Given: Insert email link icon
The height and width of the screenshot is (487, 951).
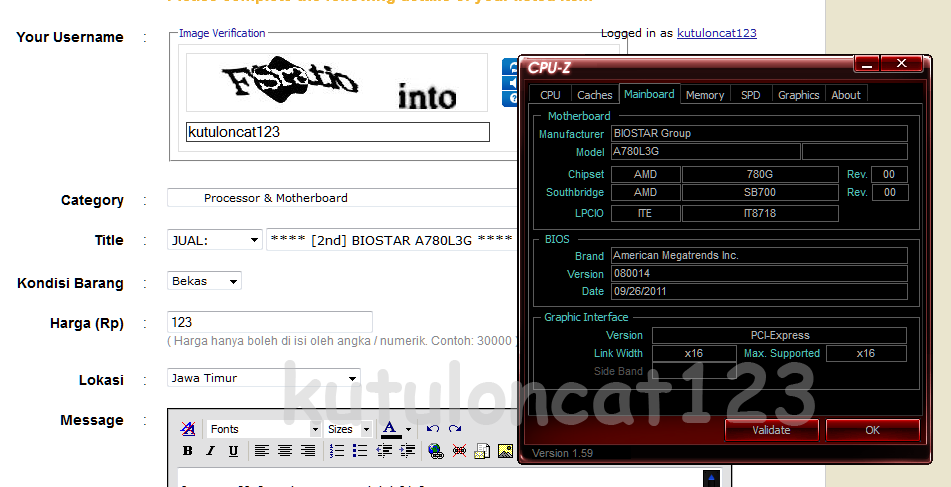Looking at the screenshot, I should [x=482, y=451].
